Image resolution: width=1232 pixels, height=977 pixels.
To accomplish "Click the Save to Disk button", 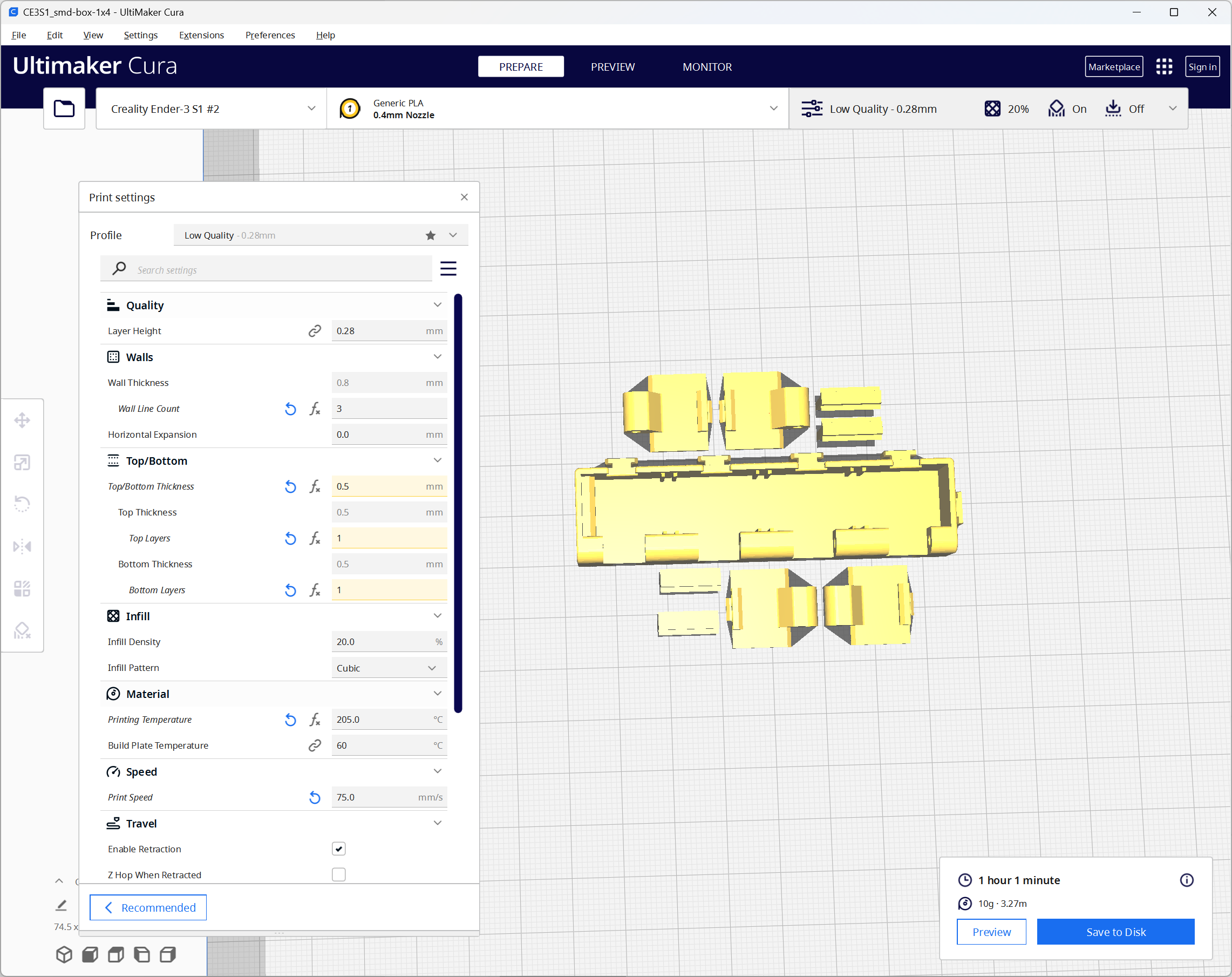I will point(1115,932).
